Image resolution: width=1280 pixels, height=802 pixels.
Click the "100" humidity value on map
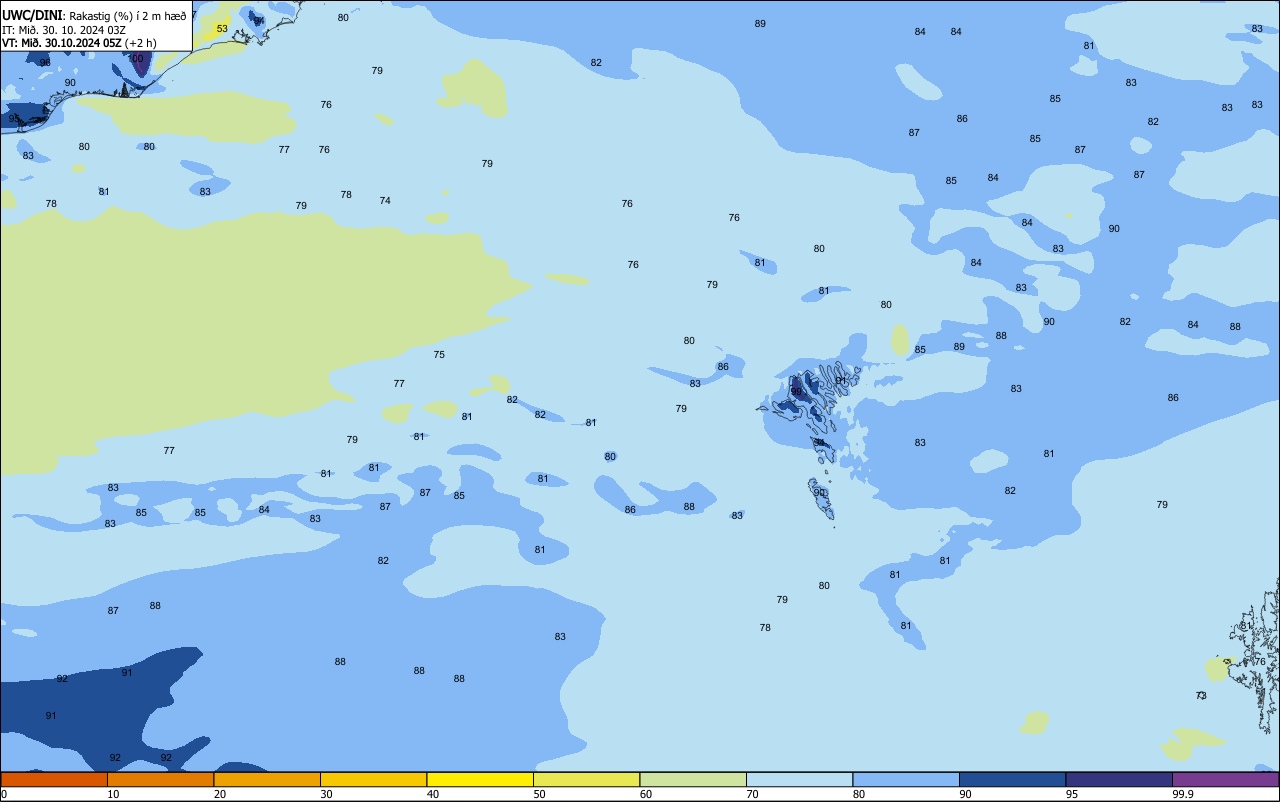point(137,59)
